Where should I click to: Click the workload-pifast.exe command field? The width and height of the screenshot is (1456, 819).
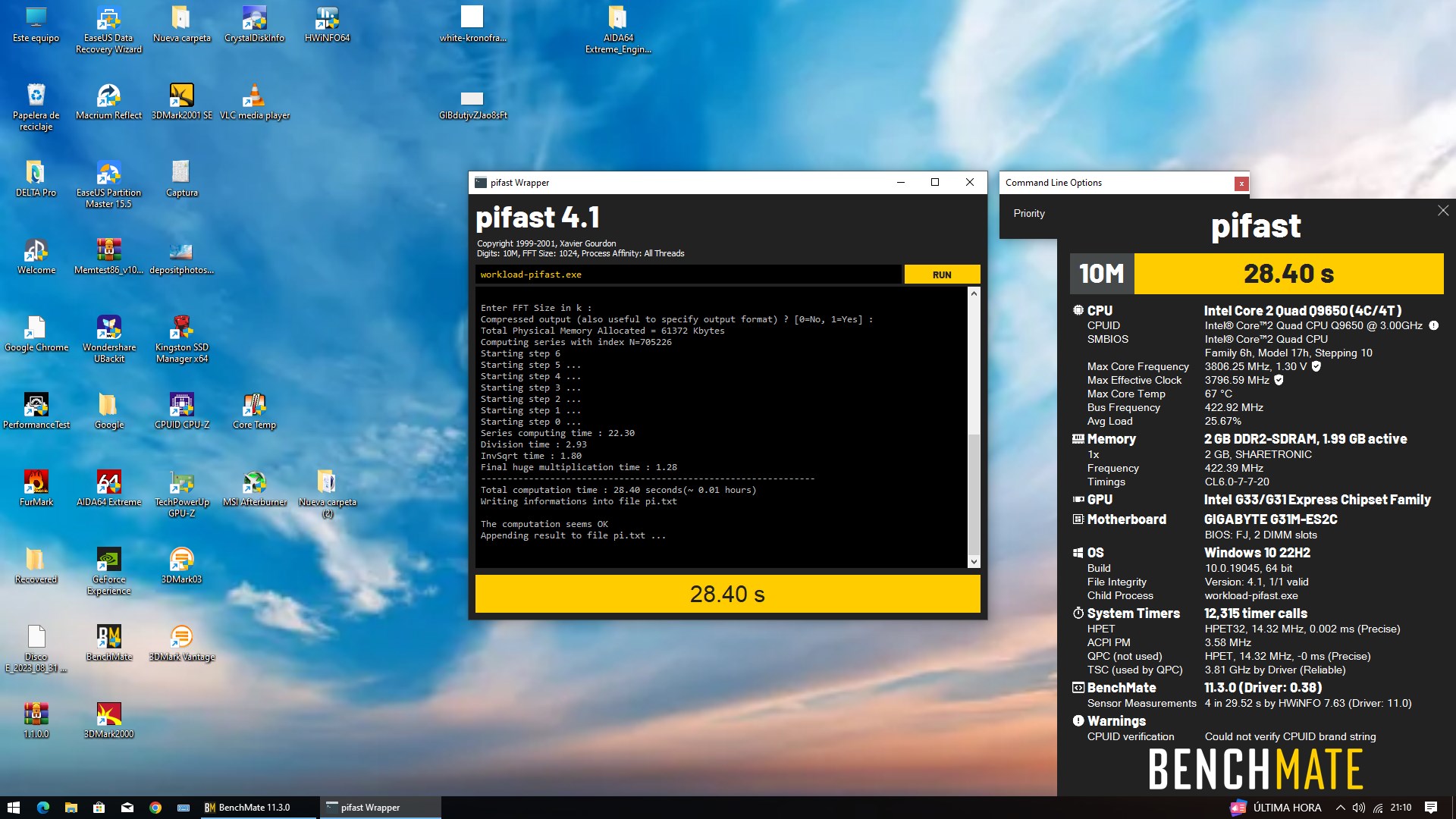(689, 275)
